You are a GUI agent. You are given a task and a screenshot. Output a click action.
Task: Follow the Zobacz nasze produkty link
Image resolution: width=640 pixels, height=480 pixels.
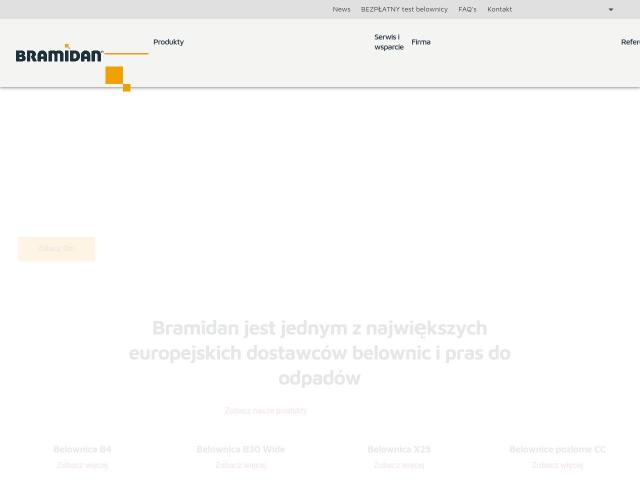(266, 411)
